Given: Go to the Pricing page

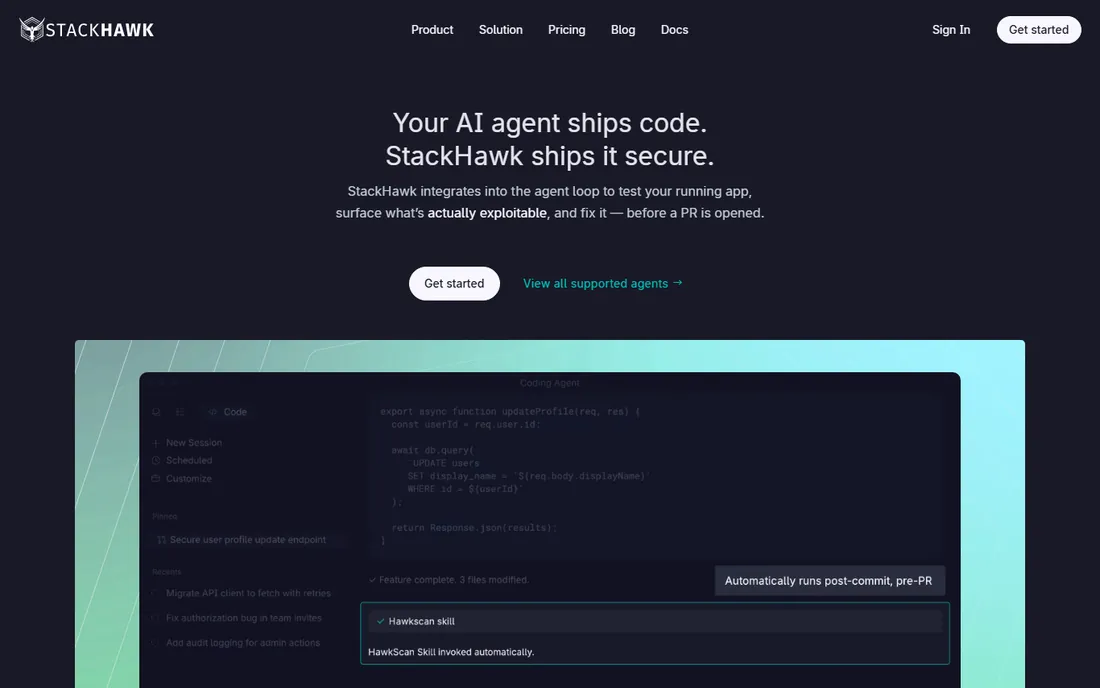Looking at the screenshot, I should pyautogui.click(x=566, y=29).
